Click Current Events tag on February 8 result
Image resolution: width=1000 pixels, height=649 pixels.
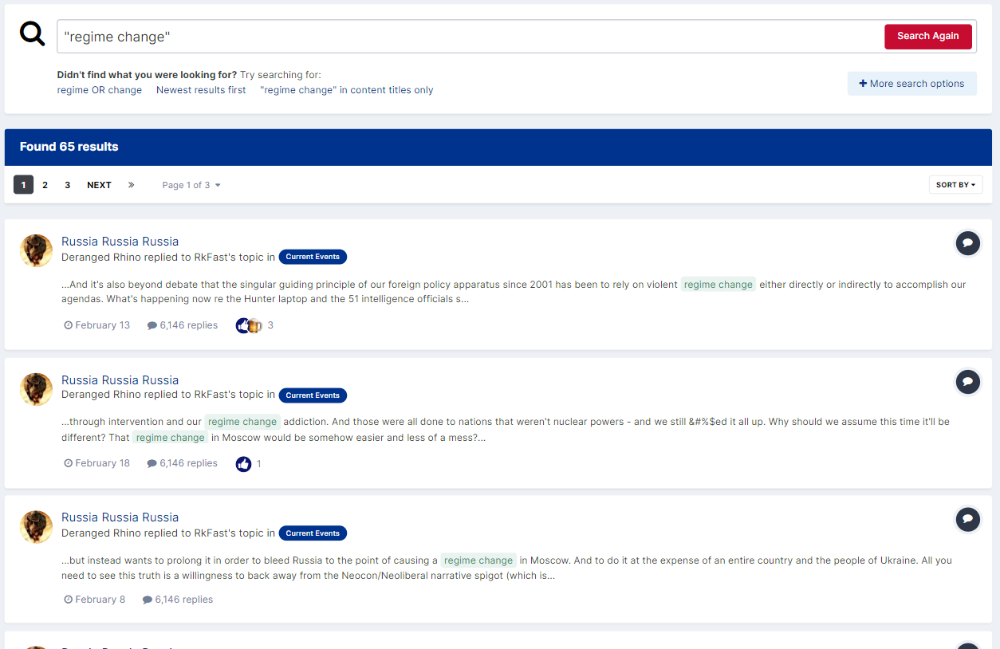click(312, 533)
